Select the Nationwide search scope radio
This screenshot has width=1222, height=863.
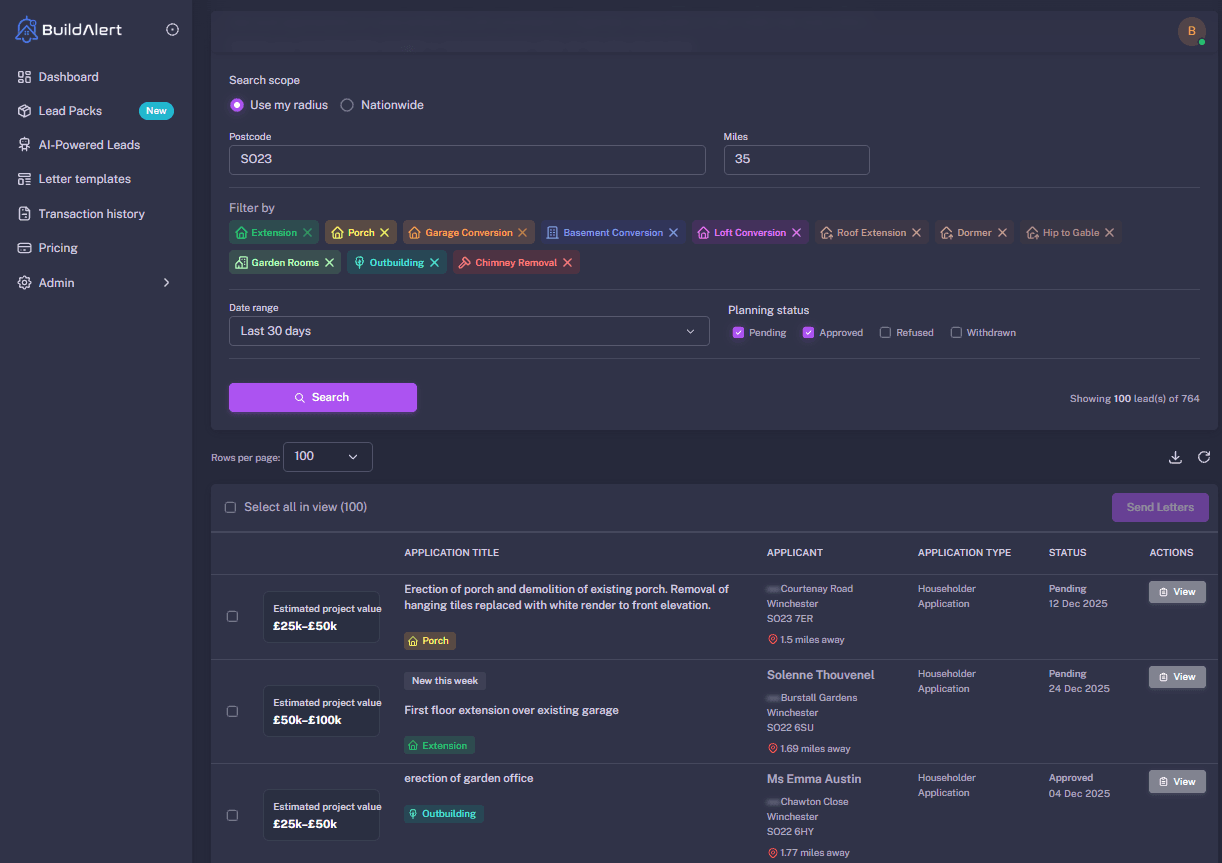tap(346, 104)
